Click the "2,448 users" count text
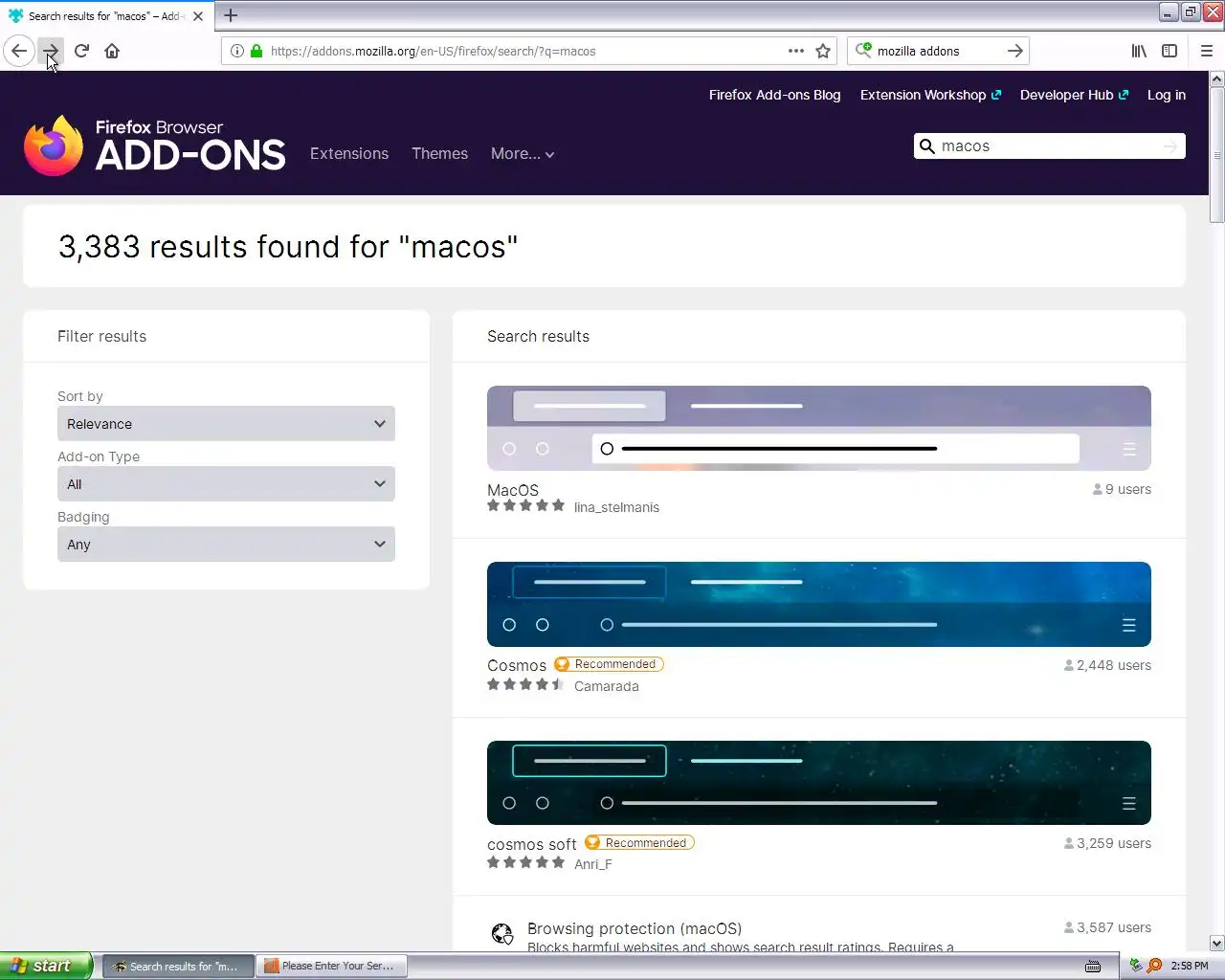Viewport: 1225px width, 980px height. [x=1114, y=665]
